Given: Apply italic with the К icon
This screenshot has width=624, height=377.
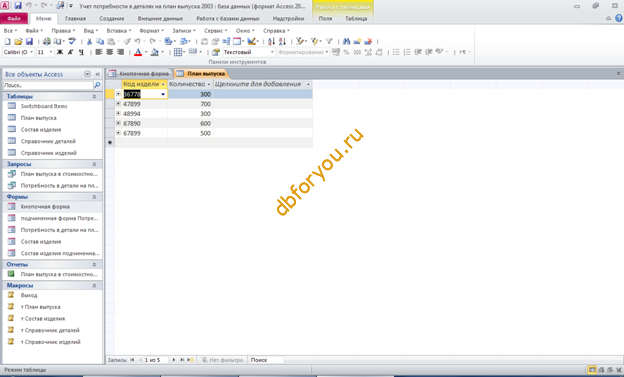Looking at the screenshot, I should (x=70, y=52).
